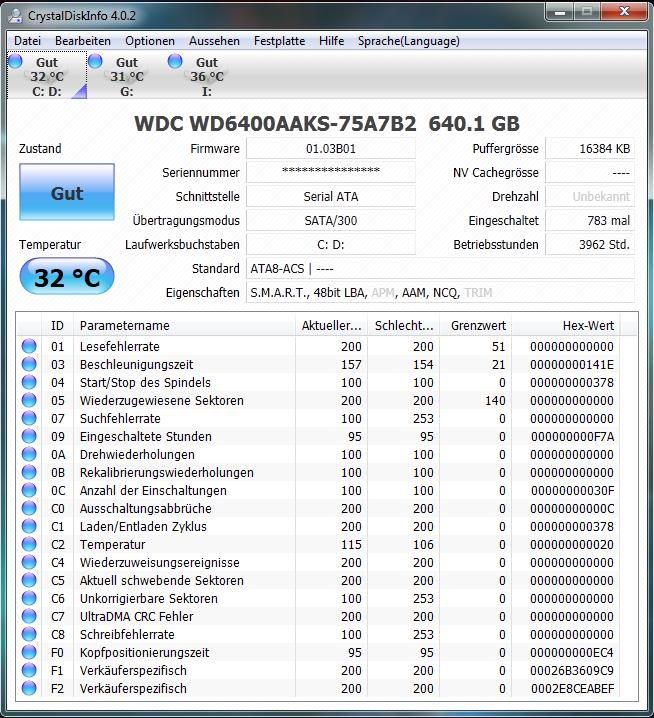Select the UltraDMA CRC Fehler parameter name
The height and width of the screenshot is (718, 654).
136,616
